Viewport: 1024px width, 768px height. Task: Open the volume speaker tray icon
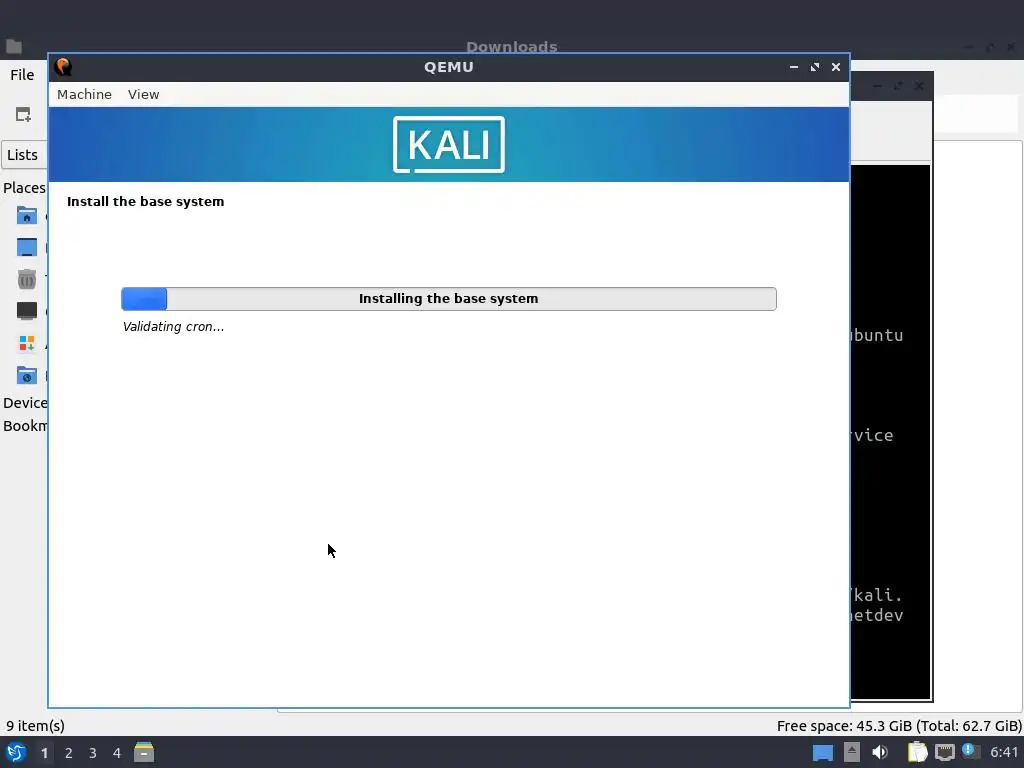tap(880, 752)
